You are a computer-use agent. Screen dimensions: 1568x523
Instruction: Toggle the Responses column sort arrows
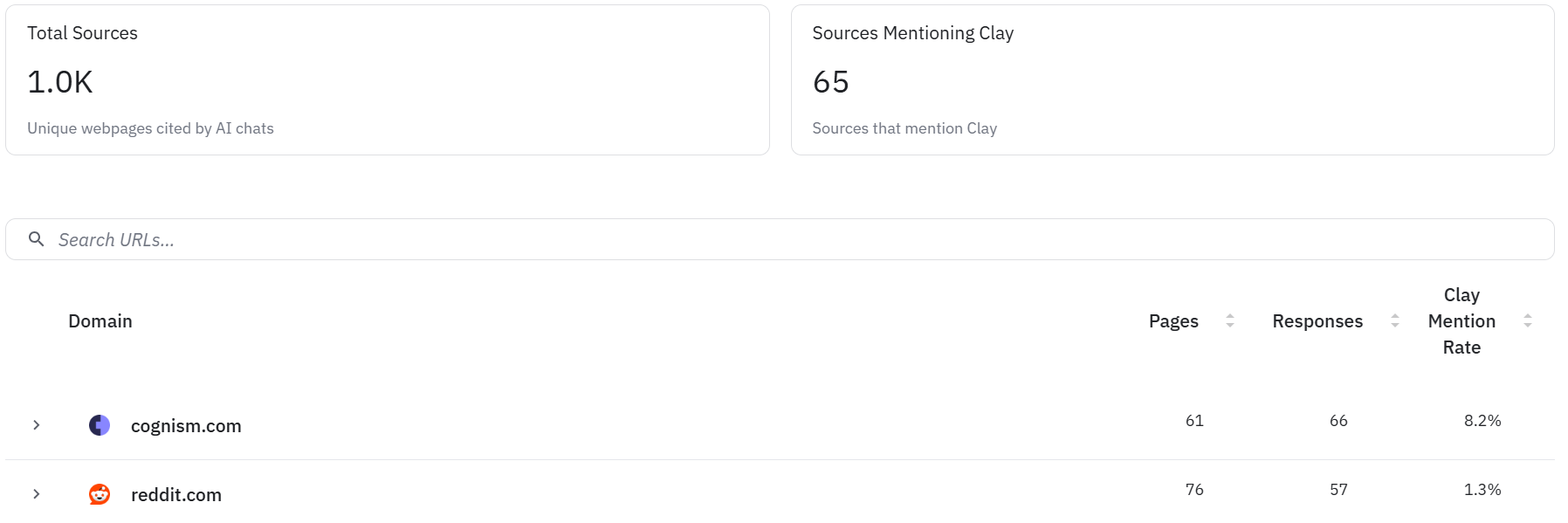pos(1394,320)
